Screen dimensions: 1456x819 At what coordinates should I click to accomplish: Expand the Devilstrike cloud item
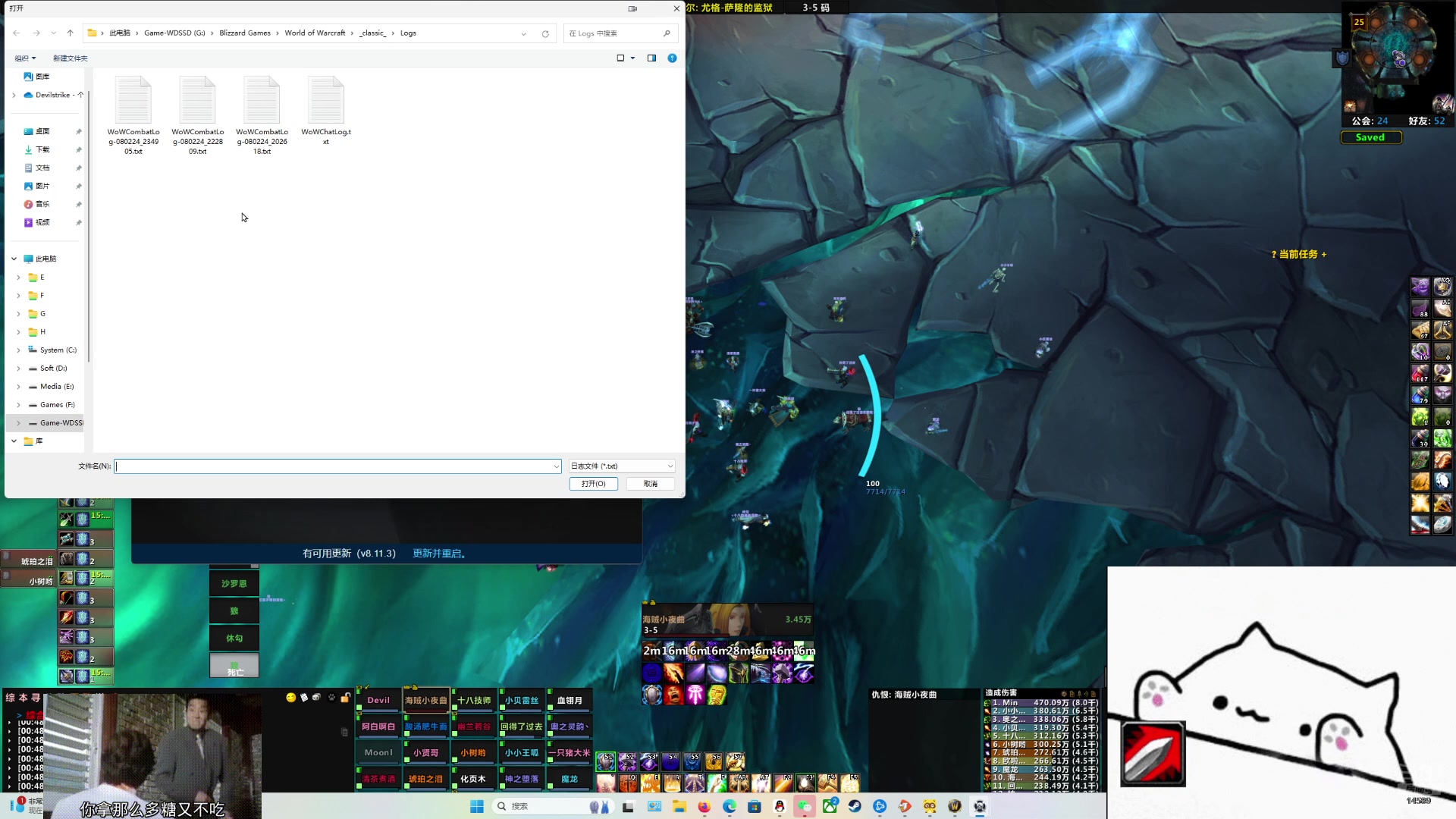click(14, 95)
